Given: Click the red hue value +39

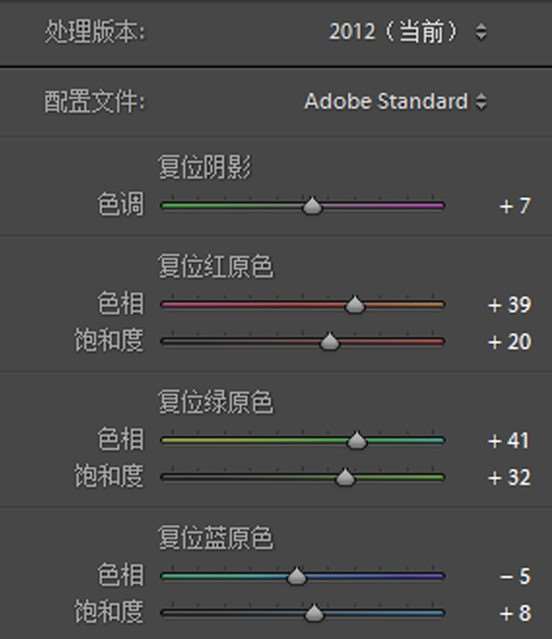Looking at the screenshot, I should click(510, 305).
